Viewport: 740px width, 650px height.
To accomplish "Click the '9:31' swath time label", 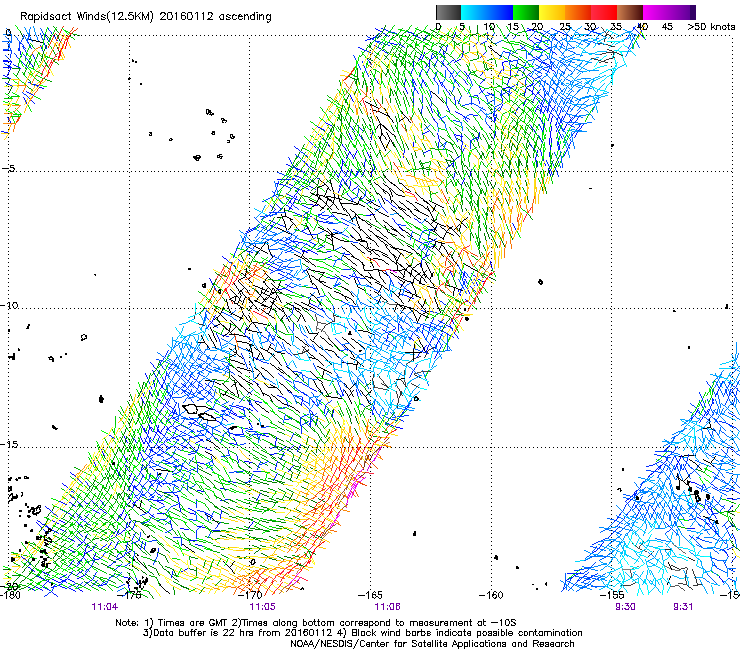I will [683, 607].
